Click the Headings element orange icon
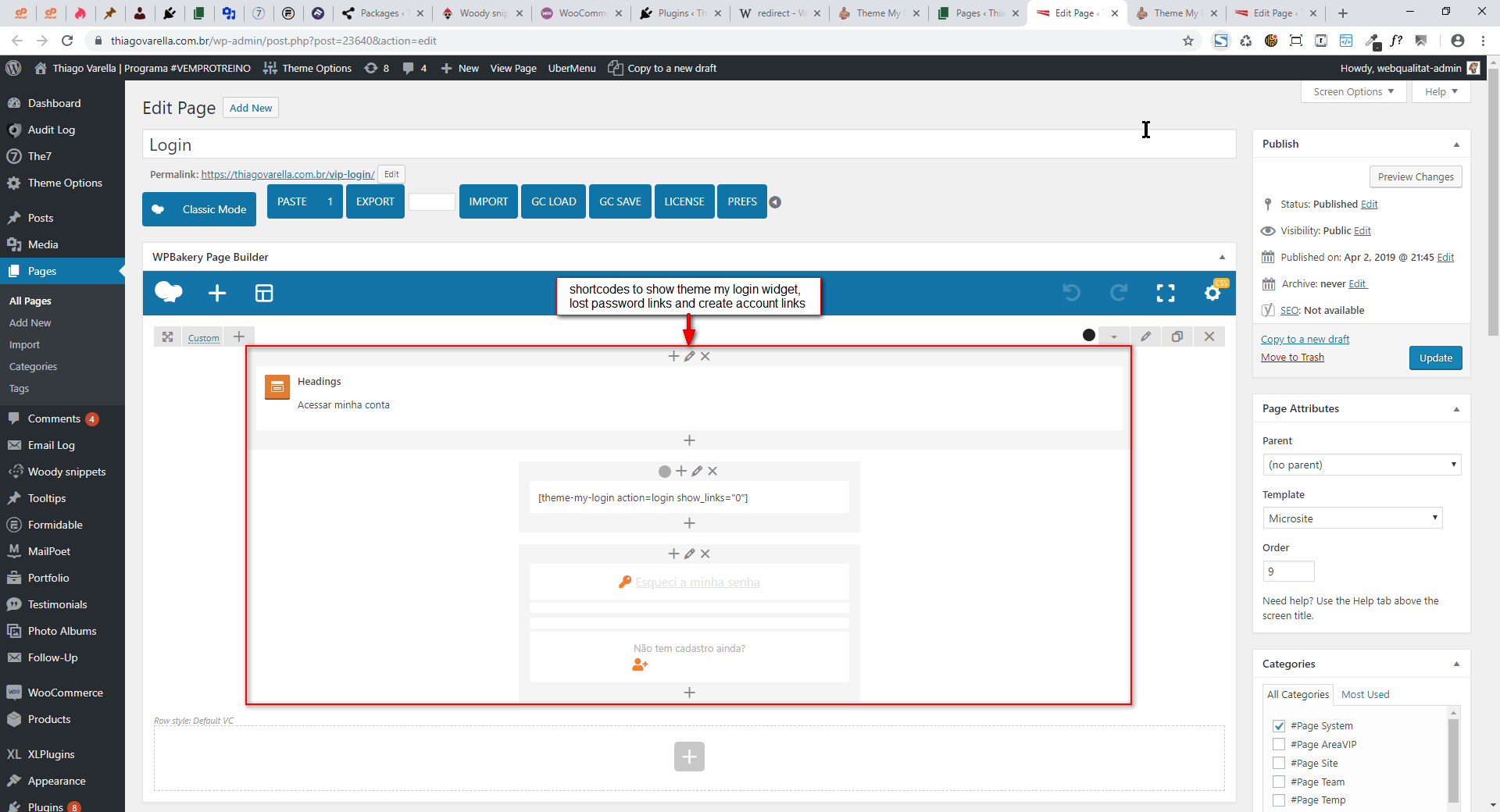Image resolution: width=1500 pixels, height=812 pixels. click(x=277, y=386)
